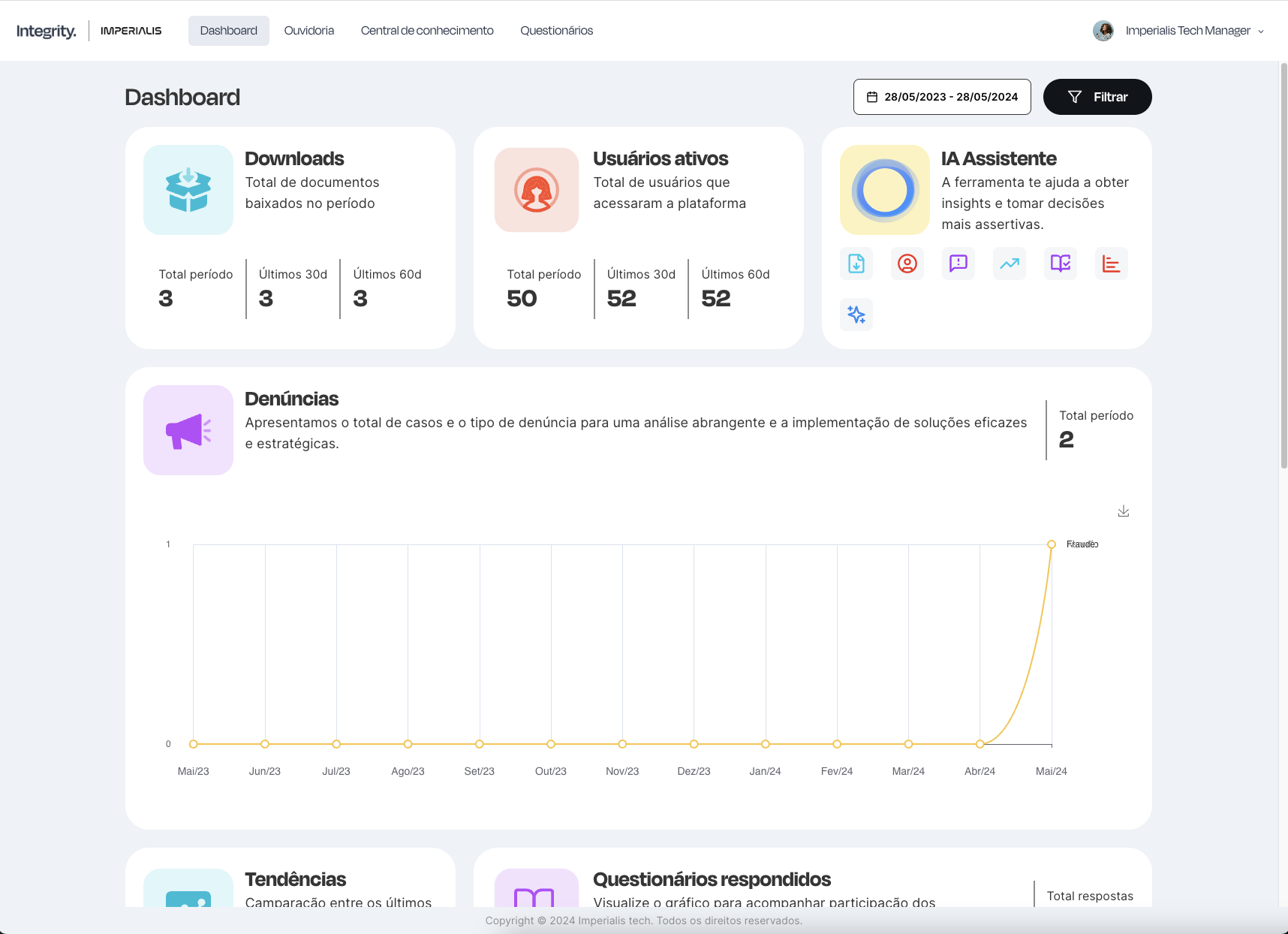The width and height of the screenshot is (1288, 934).
Task: Download the Denúncias chart image
Action: tap(1124, 511)
